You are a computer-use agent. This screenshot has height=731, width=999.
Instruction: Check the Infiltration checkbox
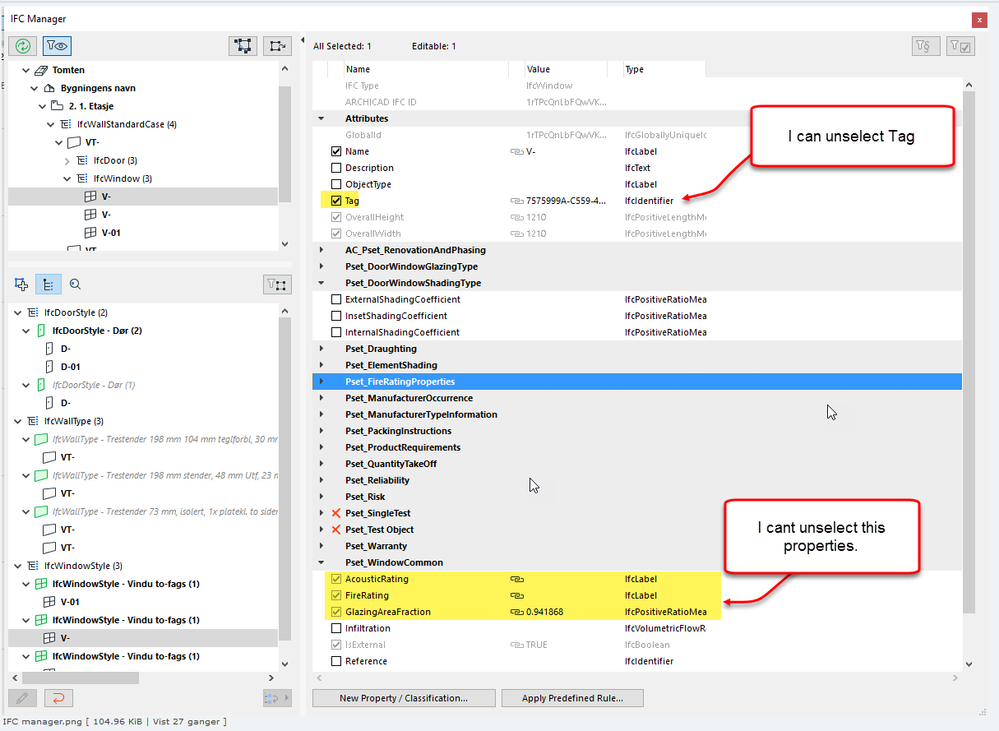pos(336,628)
